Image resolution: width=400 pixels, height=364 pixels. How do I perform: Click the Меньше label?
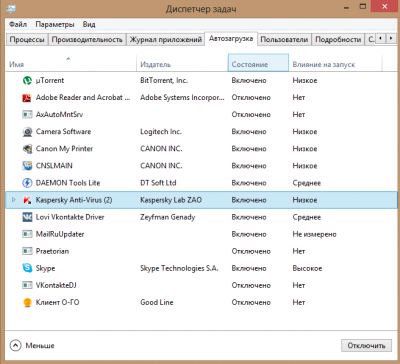point(40,345)
